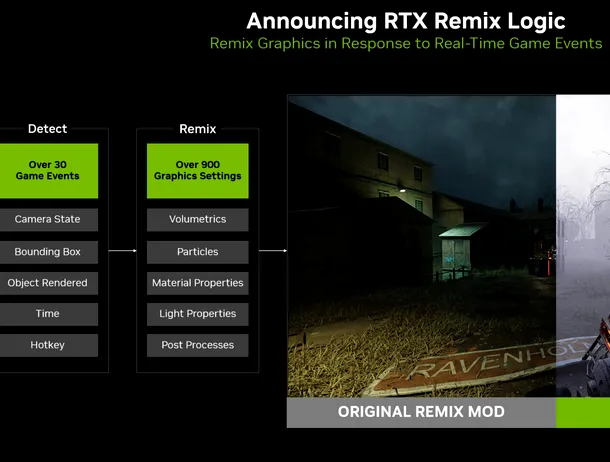Select the "Object Rendered" box
Viewport: 610px width, 462px height.
pyautogui.click(x=49, y=283)
